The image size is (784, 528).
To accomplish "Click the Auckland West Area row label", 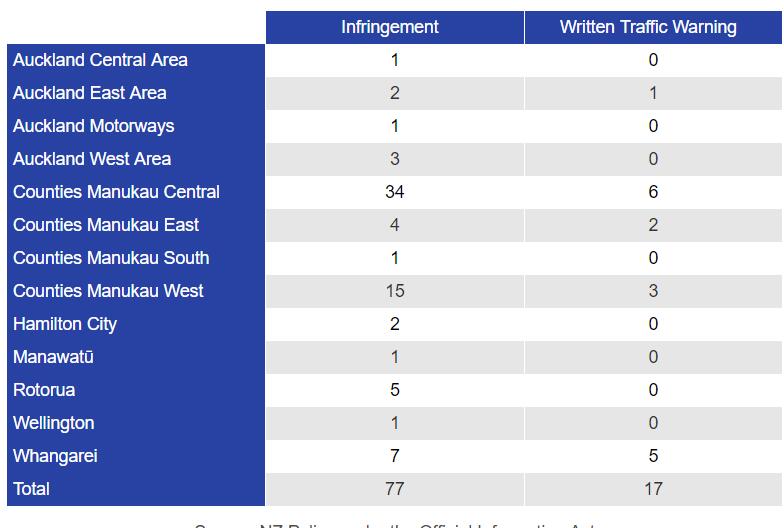I will click(92, 159).
